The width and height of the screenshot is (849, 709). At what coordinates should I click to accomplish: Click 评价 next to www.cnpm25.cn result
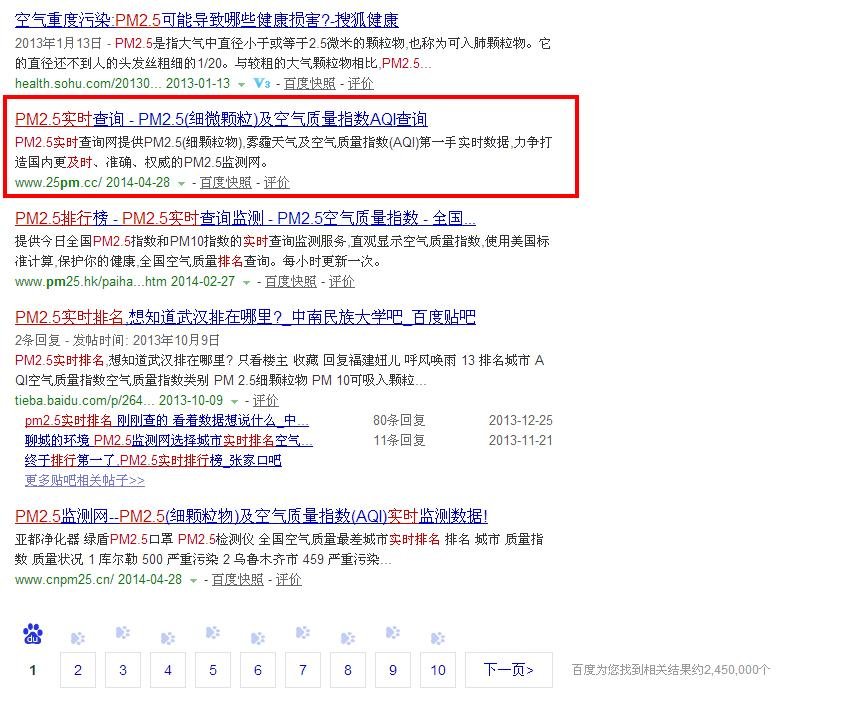(288, 580)
